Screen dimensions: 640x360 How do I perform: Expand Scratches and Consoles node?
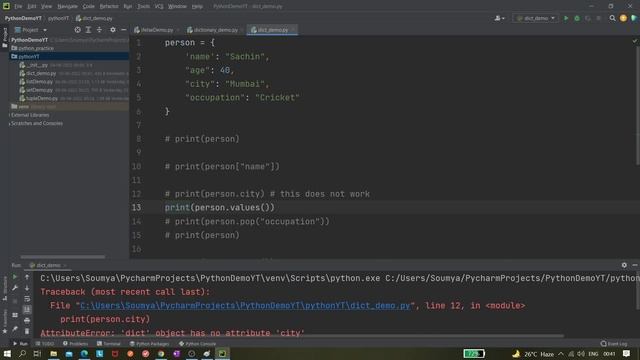pyautogui.click(x=36, y=123)
